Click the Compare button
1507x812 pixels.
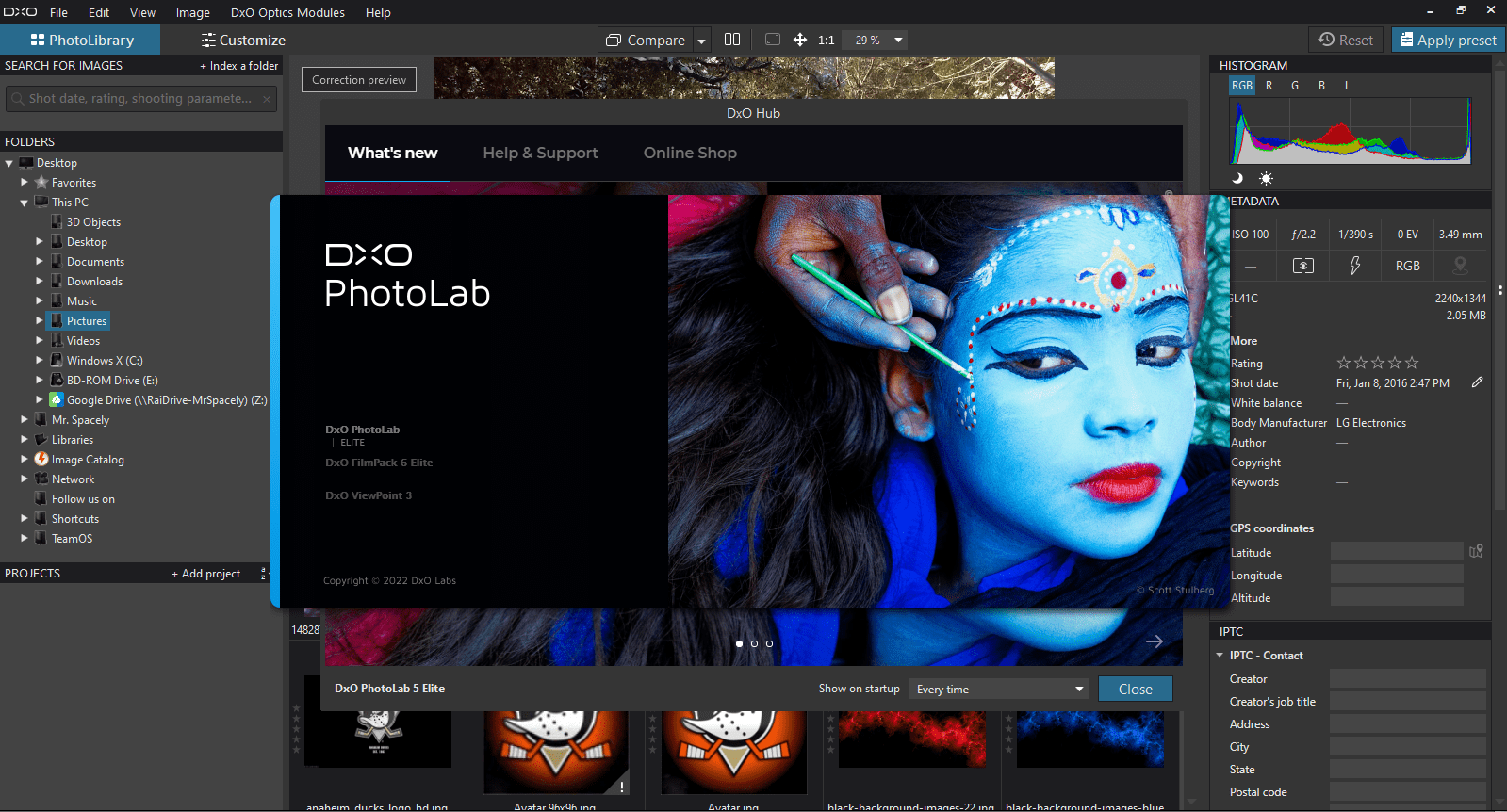pyautogui.click(x=646, y=40)
